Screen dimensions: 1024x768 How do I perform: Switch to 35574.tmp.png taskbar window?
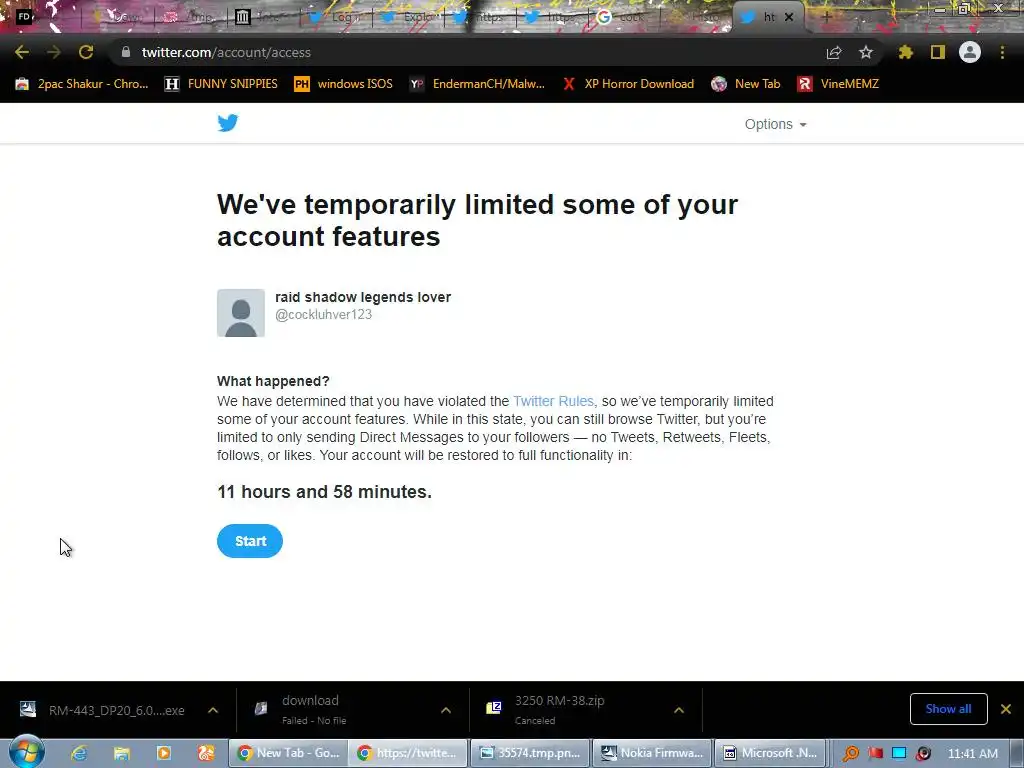530,753
